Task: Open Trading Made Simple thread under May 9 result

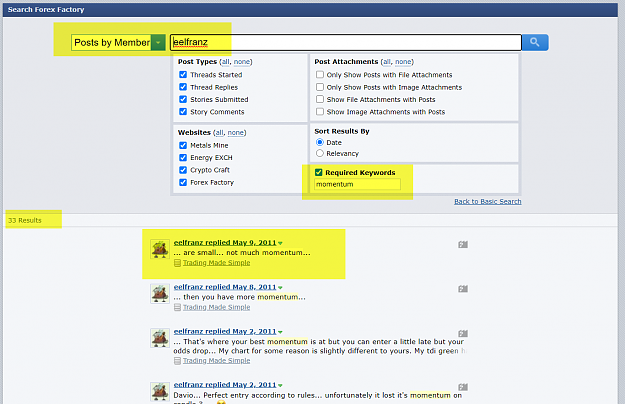Action: [216, 263]
